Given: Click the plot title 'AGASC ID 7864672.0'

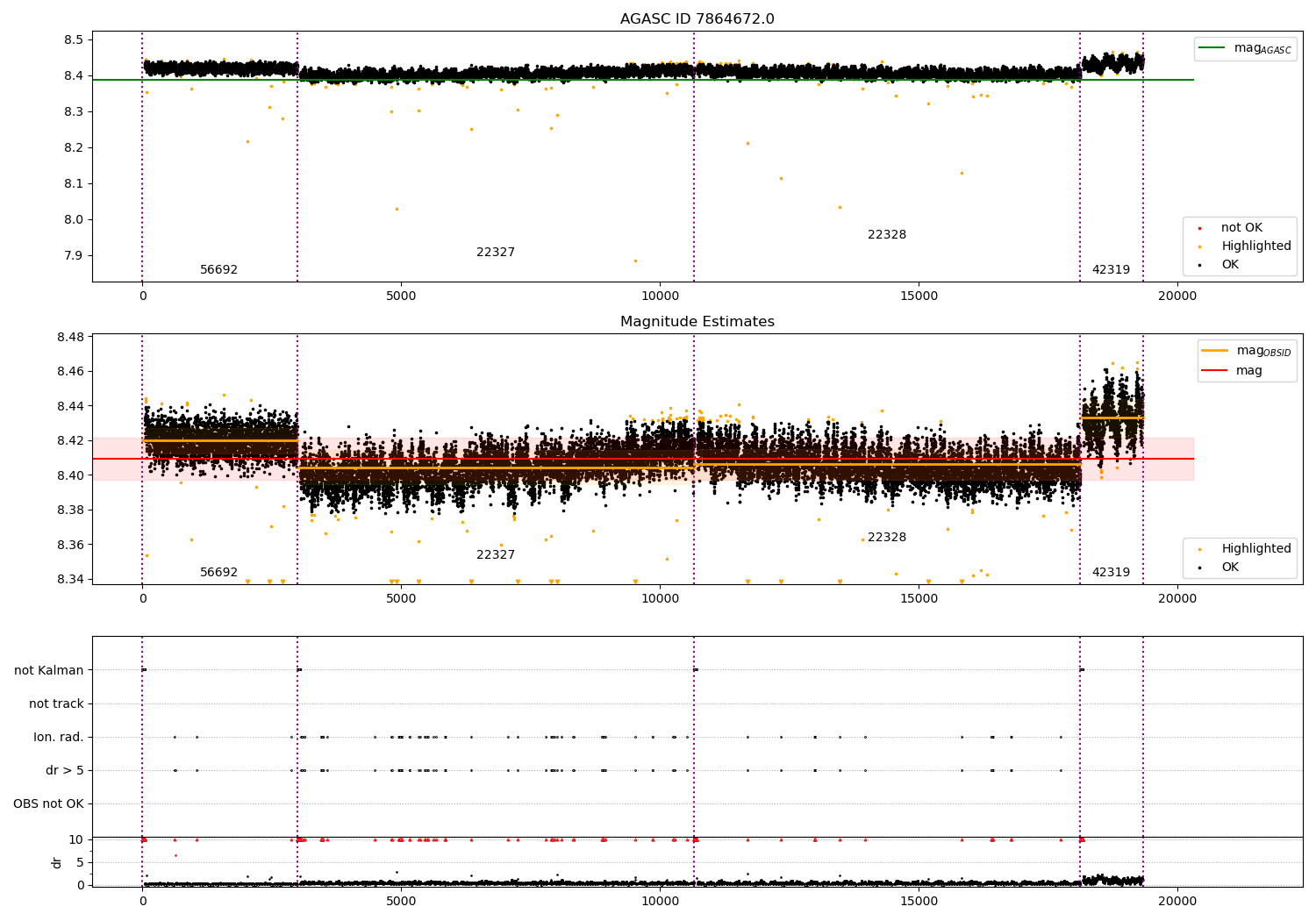Looking at the screenshot, I should click(697, 19).
